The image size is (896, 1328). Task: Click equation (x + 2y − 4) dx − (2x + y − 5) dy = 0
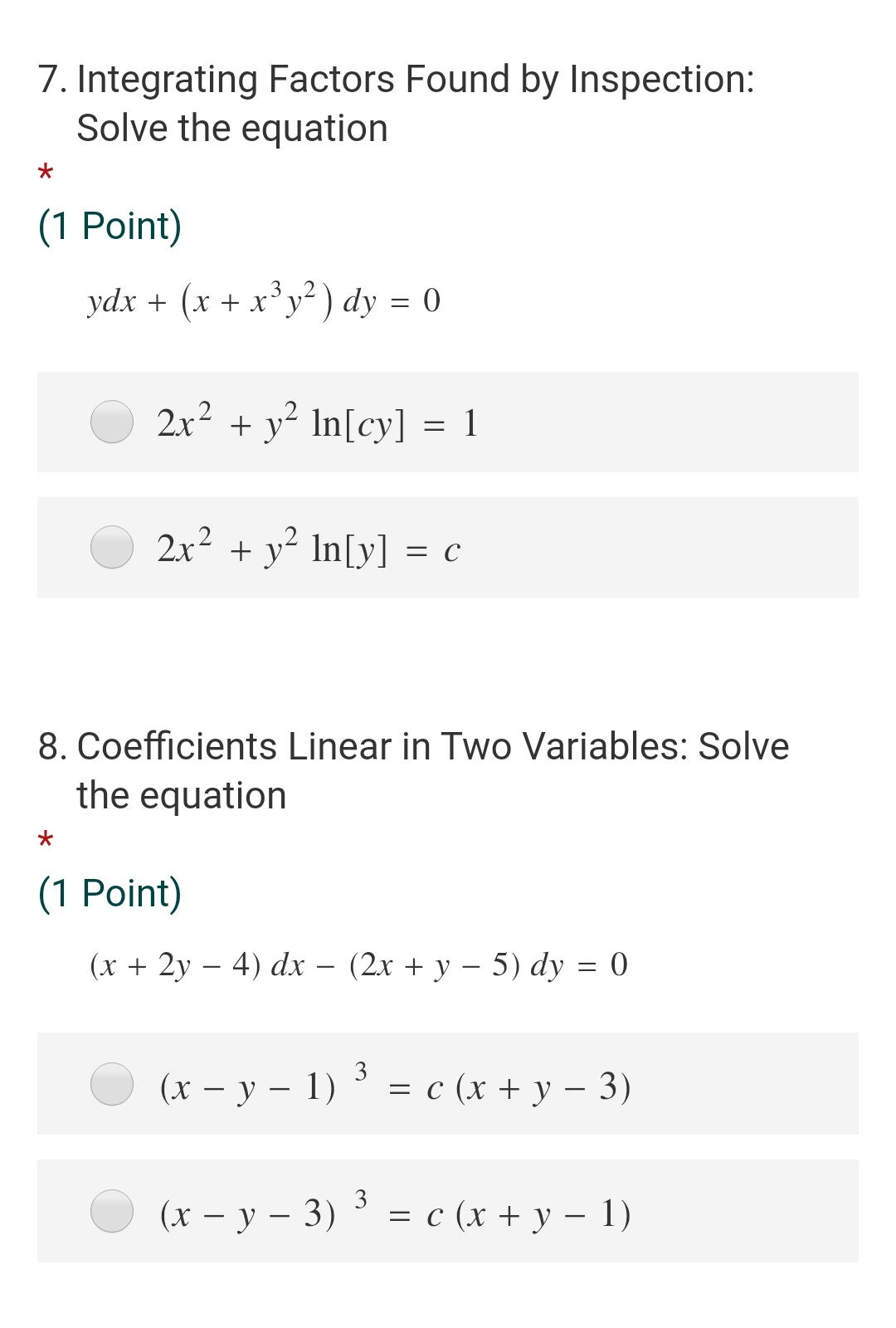click(357, 965)
